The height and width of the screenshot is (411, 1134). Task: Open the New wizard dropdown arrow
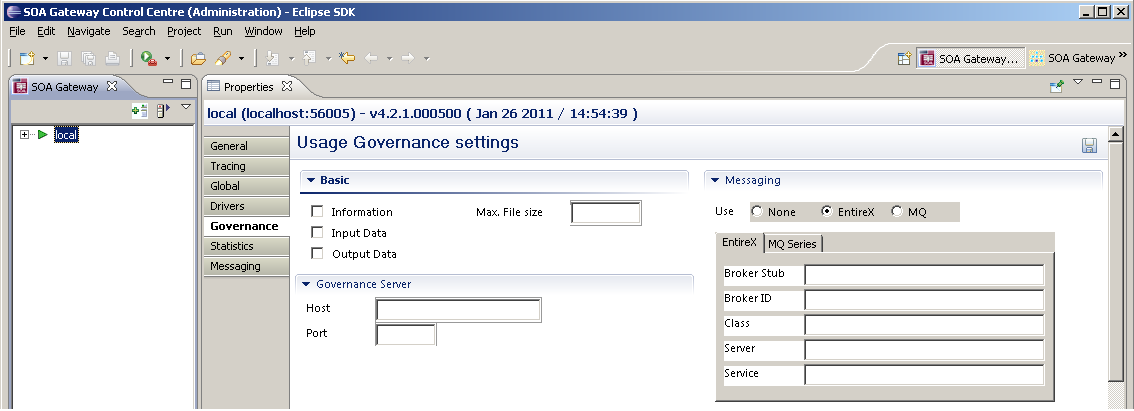[x=45, y=58]
